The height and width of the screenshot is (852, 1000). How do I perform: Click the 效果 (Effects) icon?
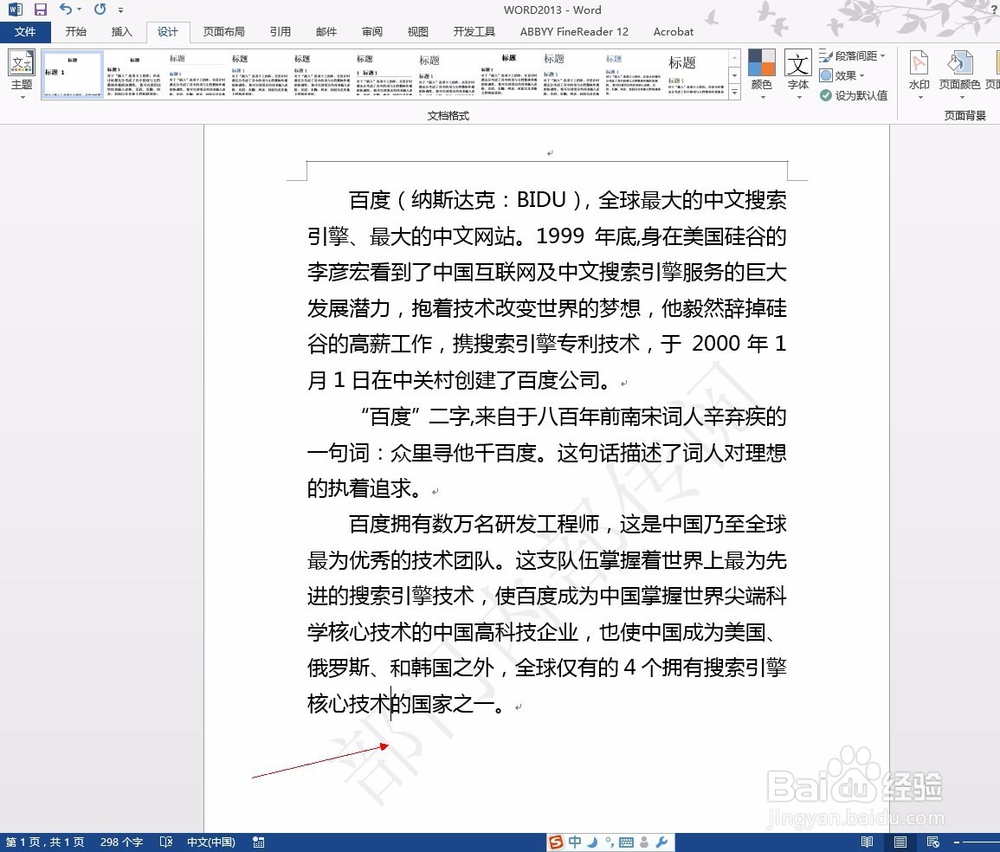point(826,75)
